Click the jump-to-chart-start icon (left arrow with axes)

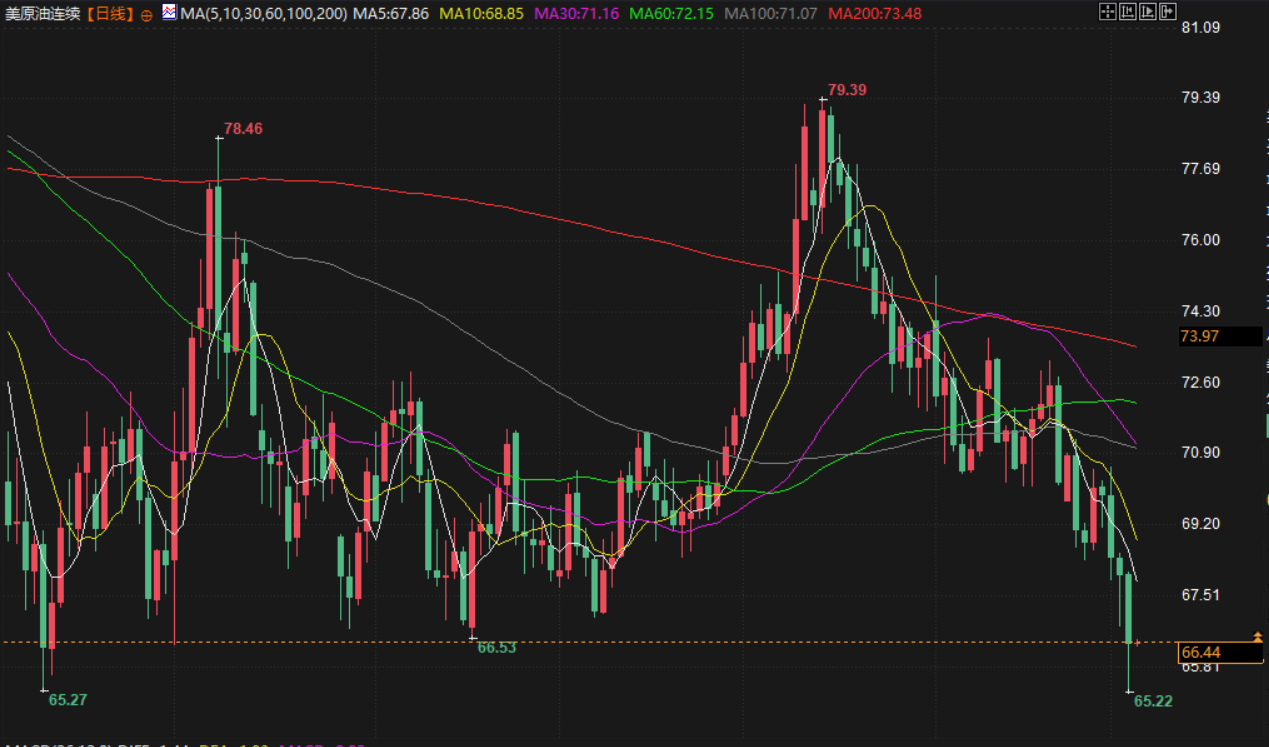tap(1127, 12)
